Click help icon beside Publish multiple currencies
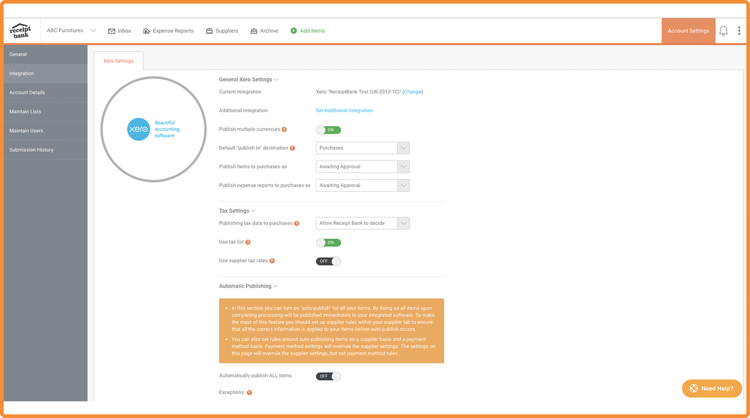Viewport: 750px width, 418px height. [x=284, y=130]
